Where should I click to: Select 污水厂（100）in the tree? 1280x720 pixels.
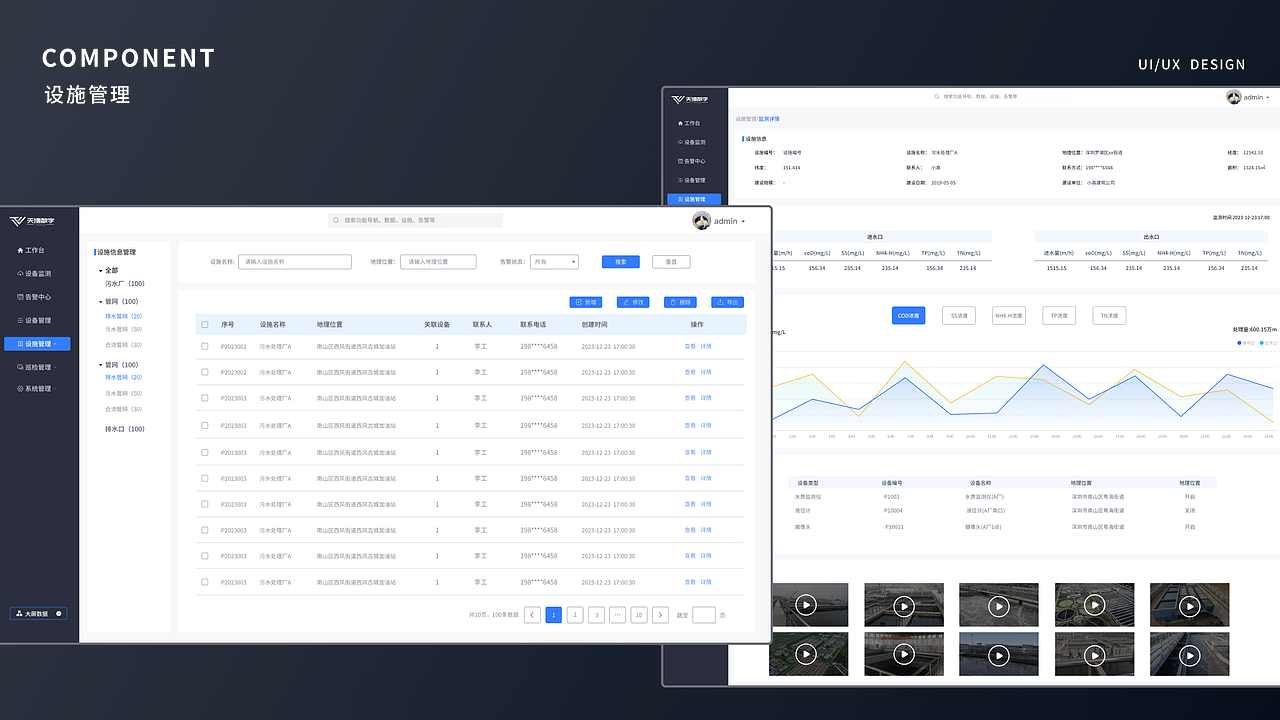[125, 284]
